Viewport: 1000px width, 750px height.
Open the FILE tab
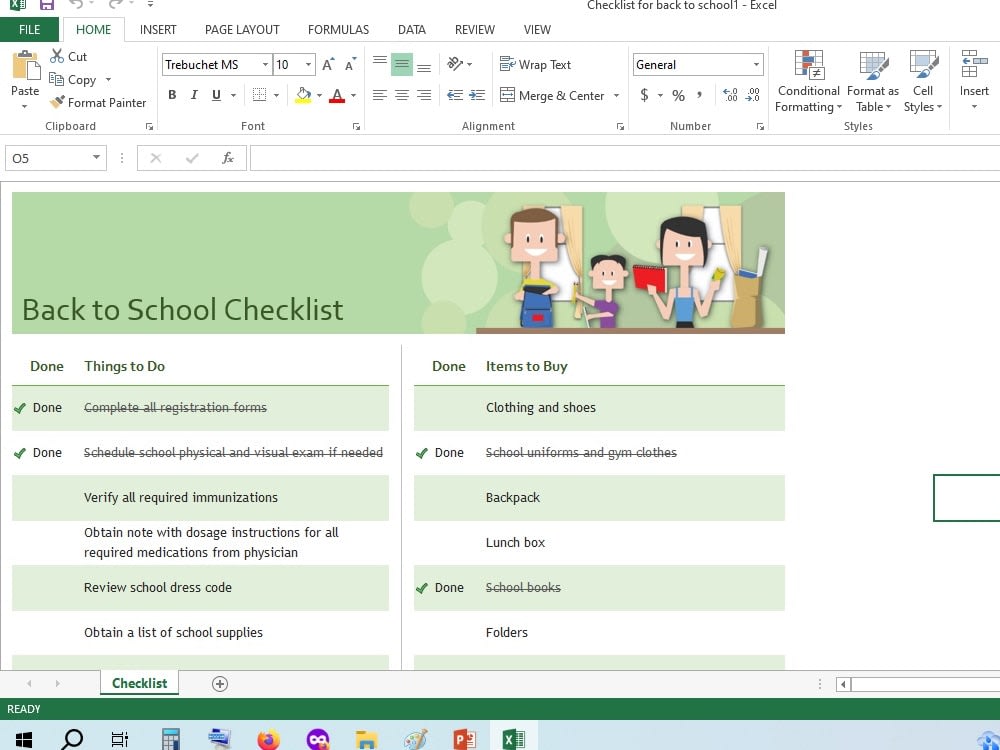(x=29, y=29)
